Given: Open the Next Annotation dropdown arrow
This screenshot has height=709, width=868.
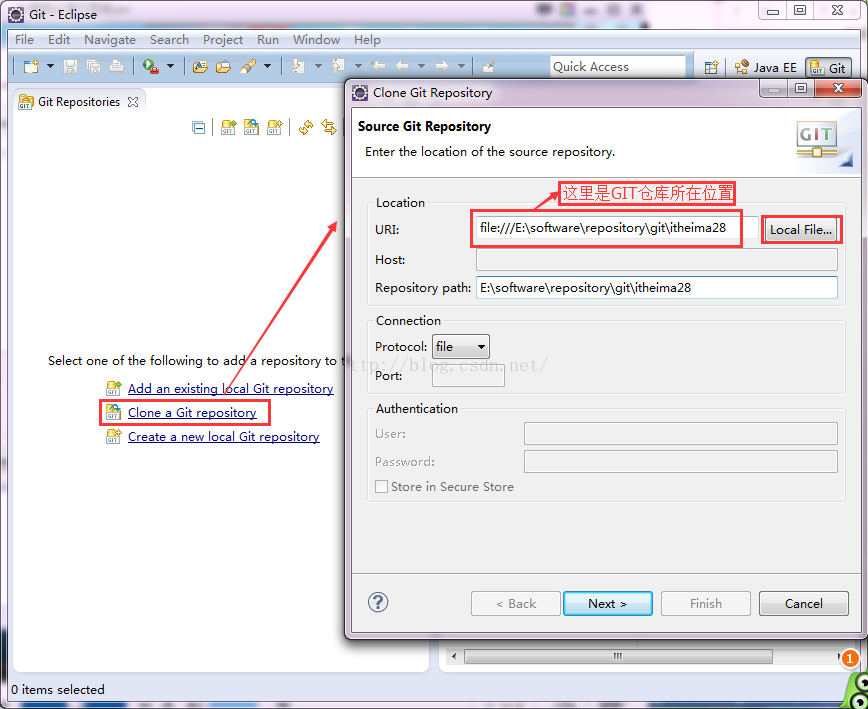Looking at the screenshot, I should (318, 66).
